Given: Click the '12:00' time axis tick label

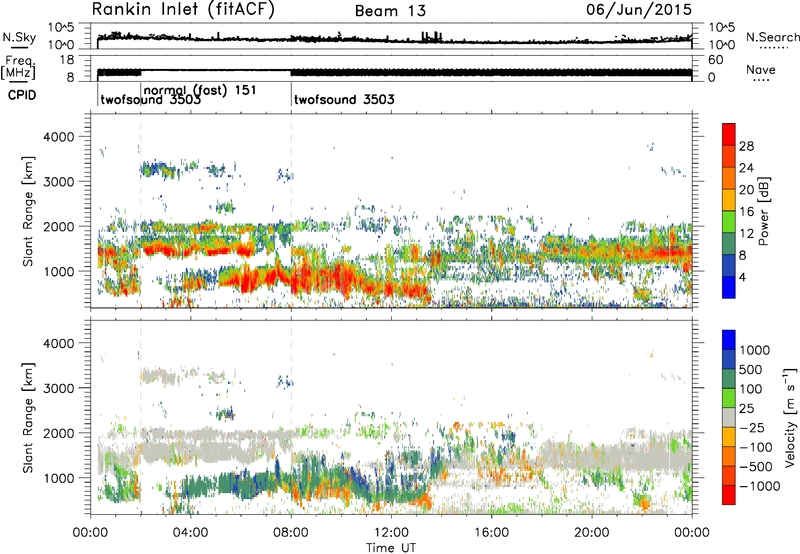Looking at the screenshot, I should pyautogui.click(x=391, y=533).
